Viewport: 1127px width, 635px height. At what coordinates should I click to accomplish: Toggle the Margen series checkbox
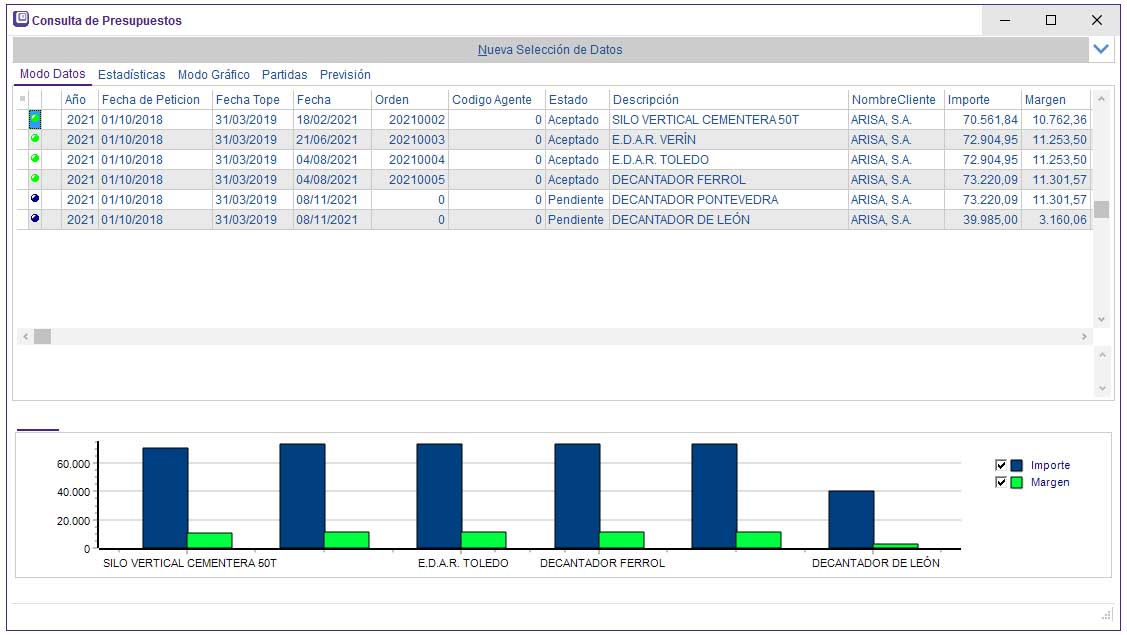(x=1000, y=482)
